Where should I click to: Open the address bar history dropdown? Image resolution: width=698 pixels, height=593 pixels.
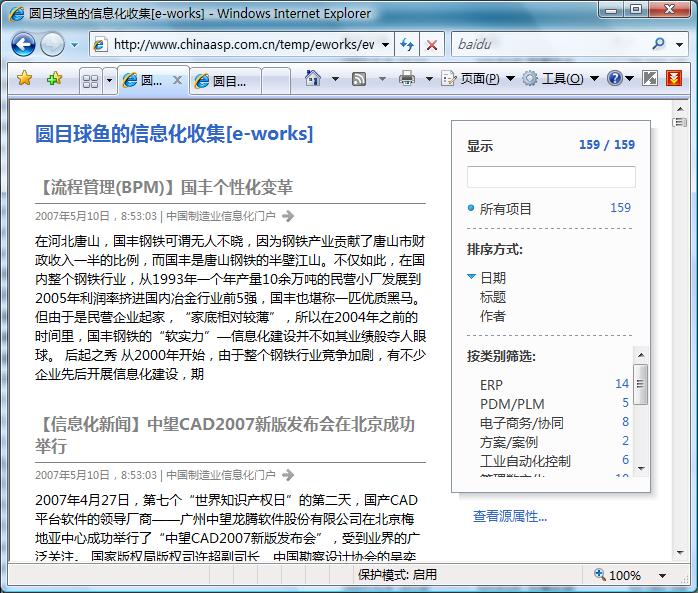click(386, 45)
